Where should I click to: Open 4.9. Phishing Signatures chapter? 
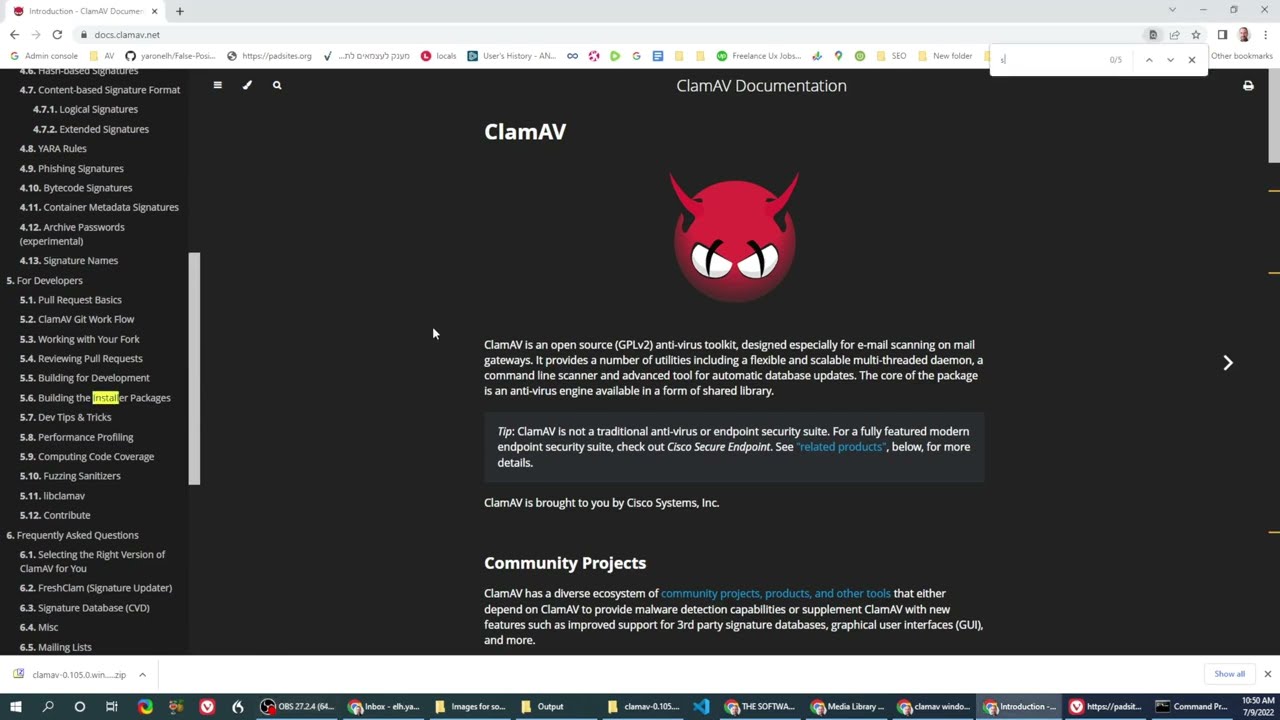point(72,168)
